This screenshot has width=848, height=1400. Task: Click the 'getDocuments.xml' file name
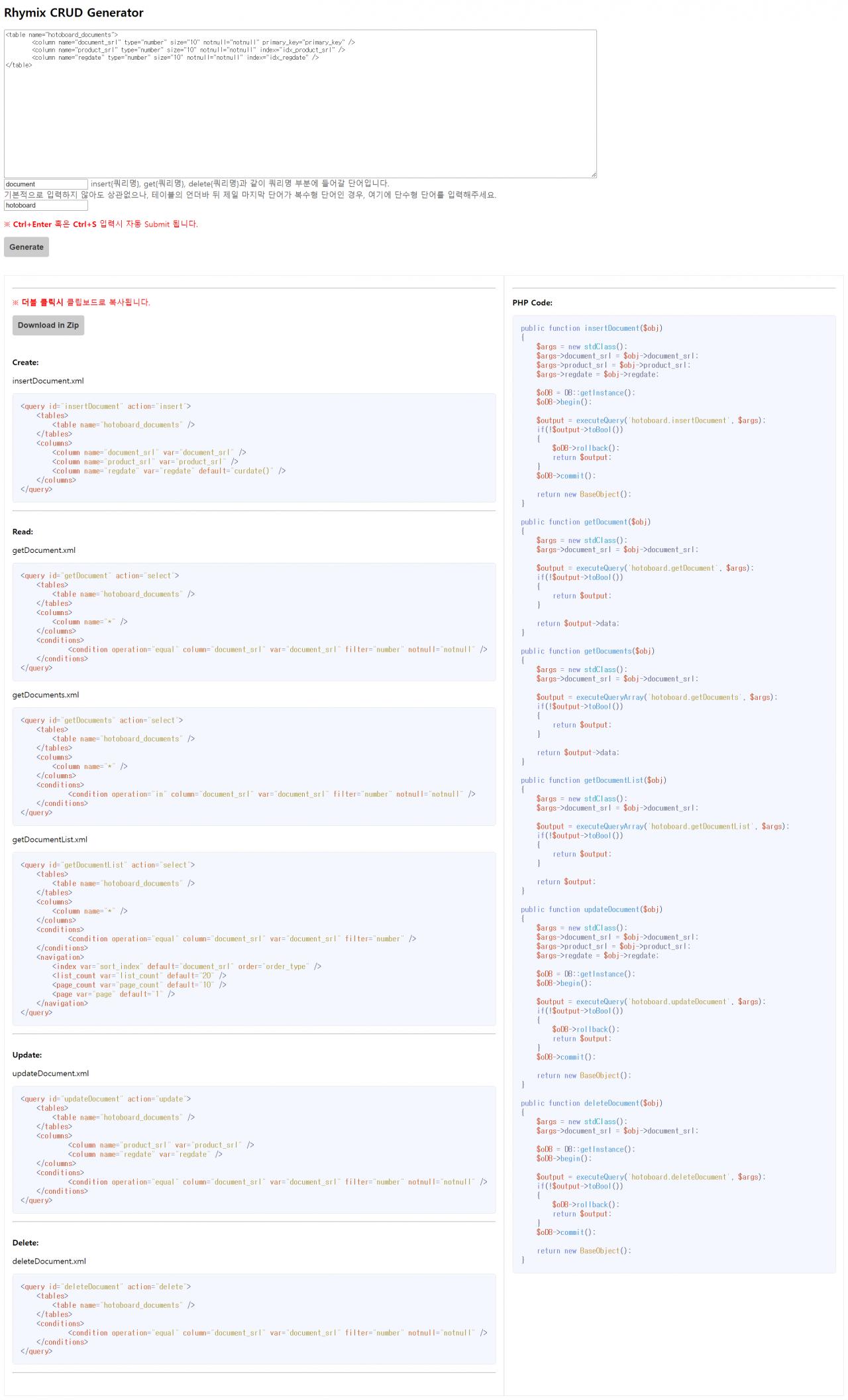pos(46,695)
